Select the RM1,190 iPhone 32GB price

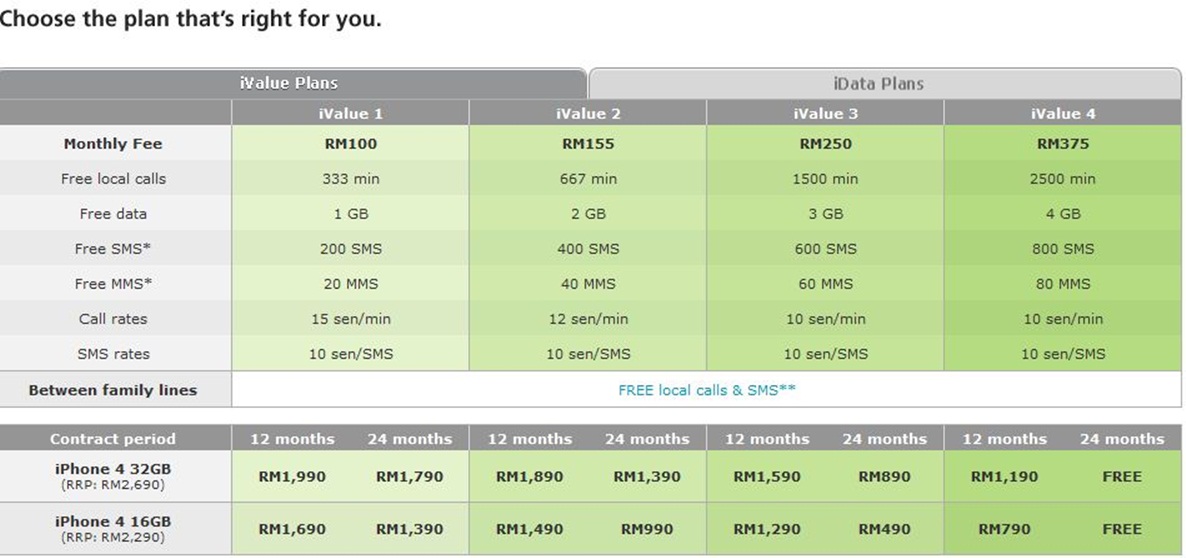point(1004,477)
